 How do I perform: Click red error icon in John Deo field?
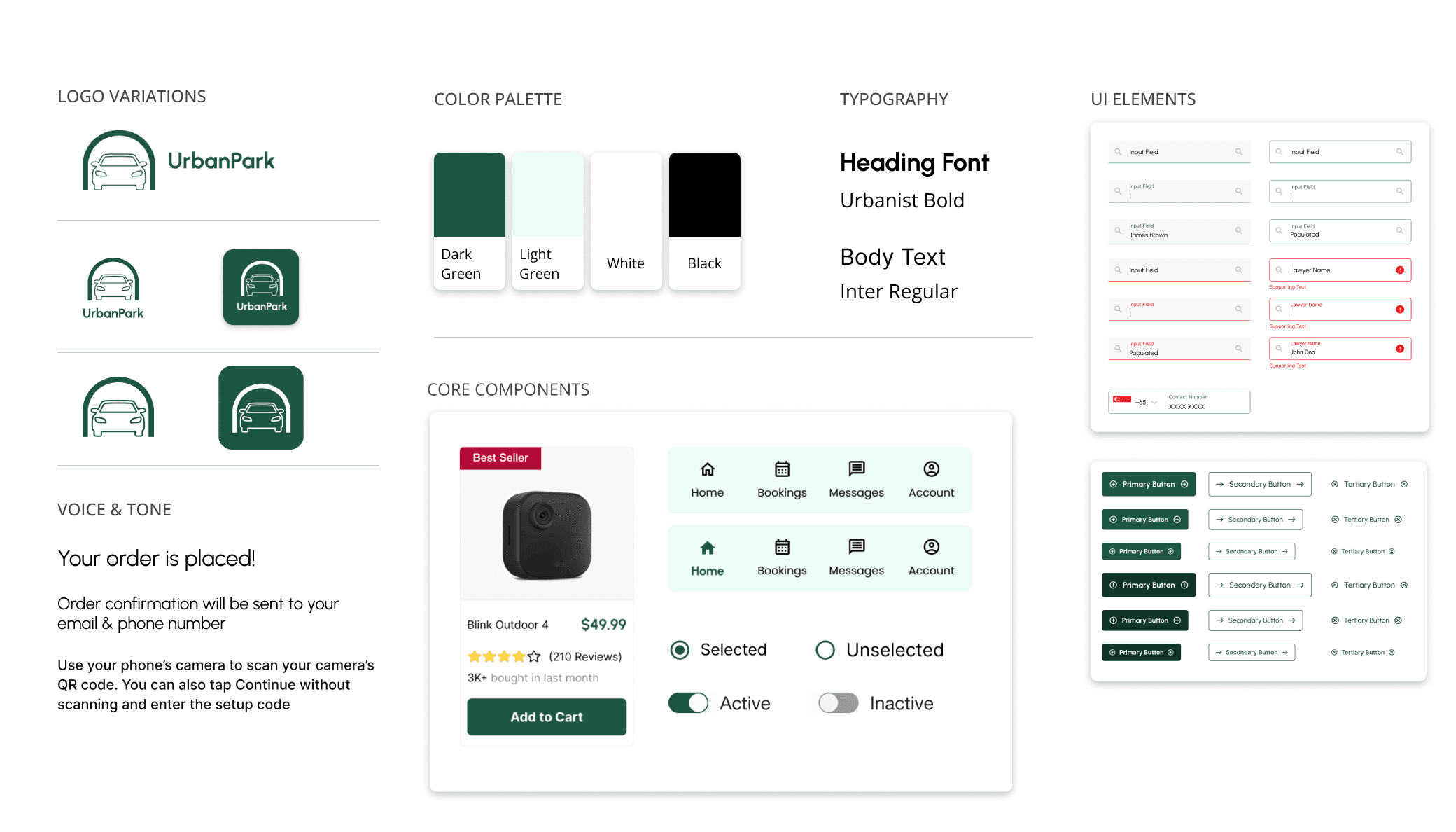tap(1399, 349)
